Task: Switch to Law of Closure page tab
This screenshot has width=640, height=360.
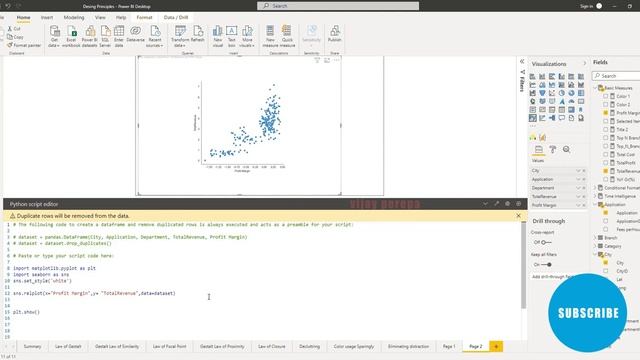Action: [x=271, y=346]
